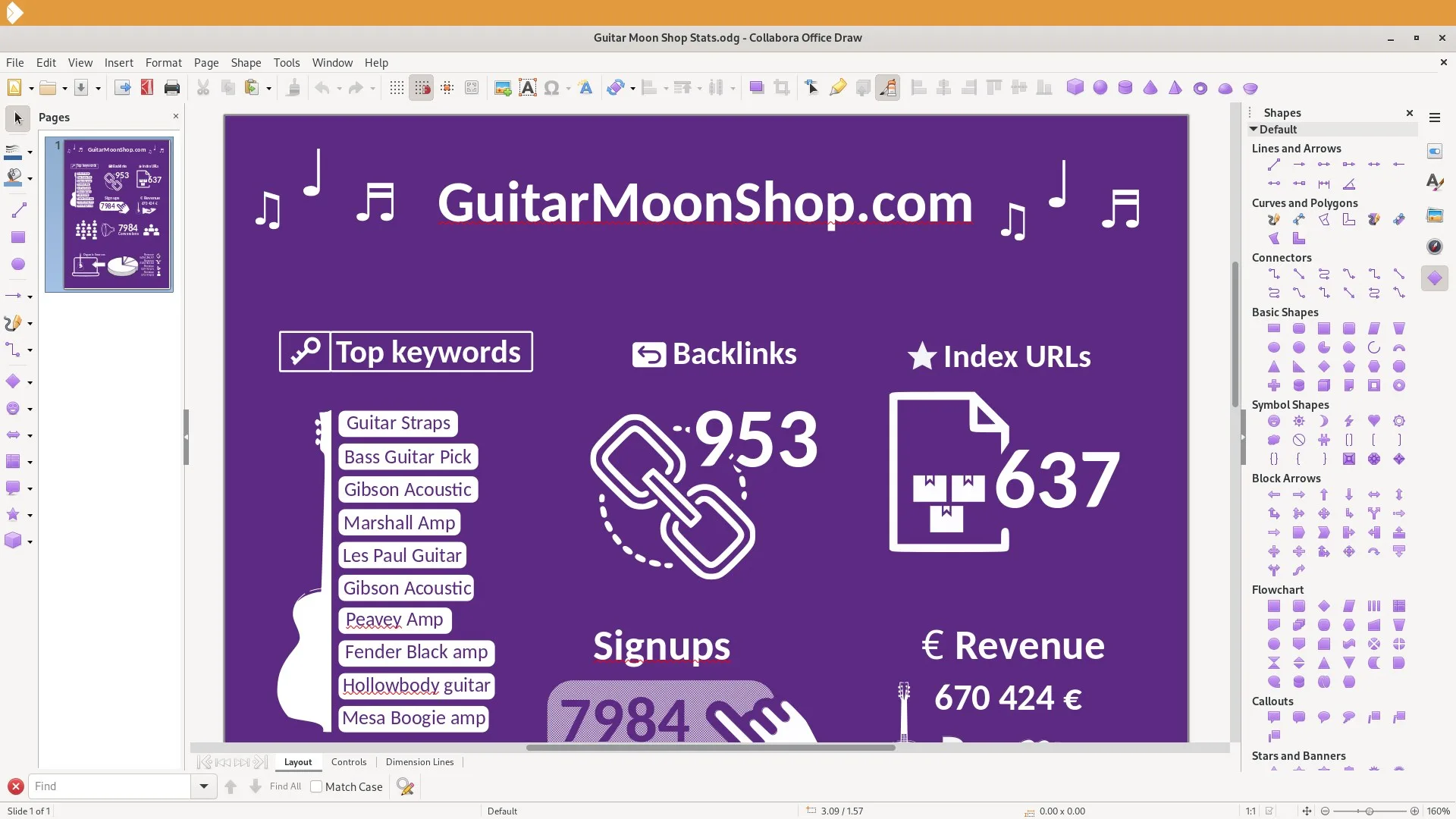Select the 3D Sphere shape icon
The width and height of the screenshot is (1456, 819).
pos(1100,88)
